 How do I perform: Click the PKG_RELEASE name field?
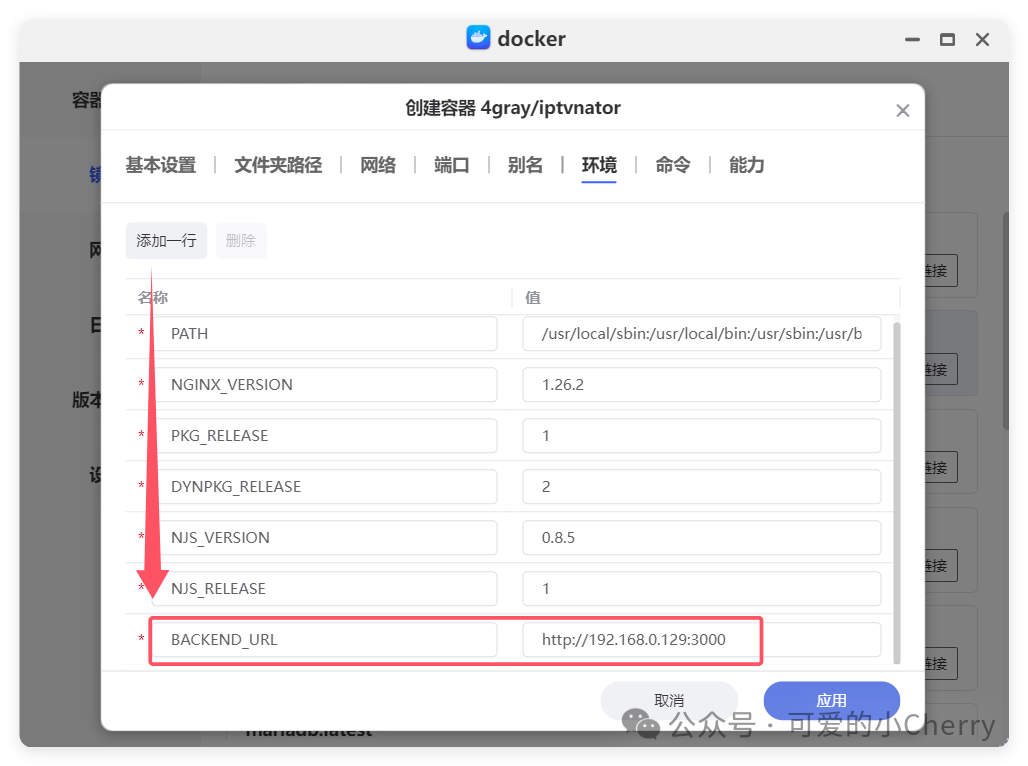click(x=325, y=436)
